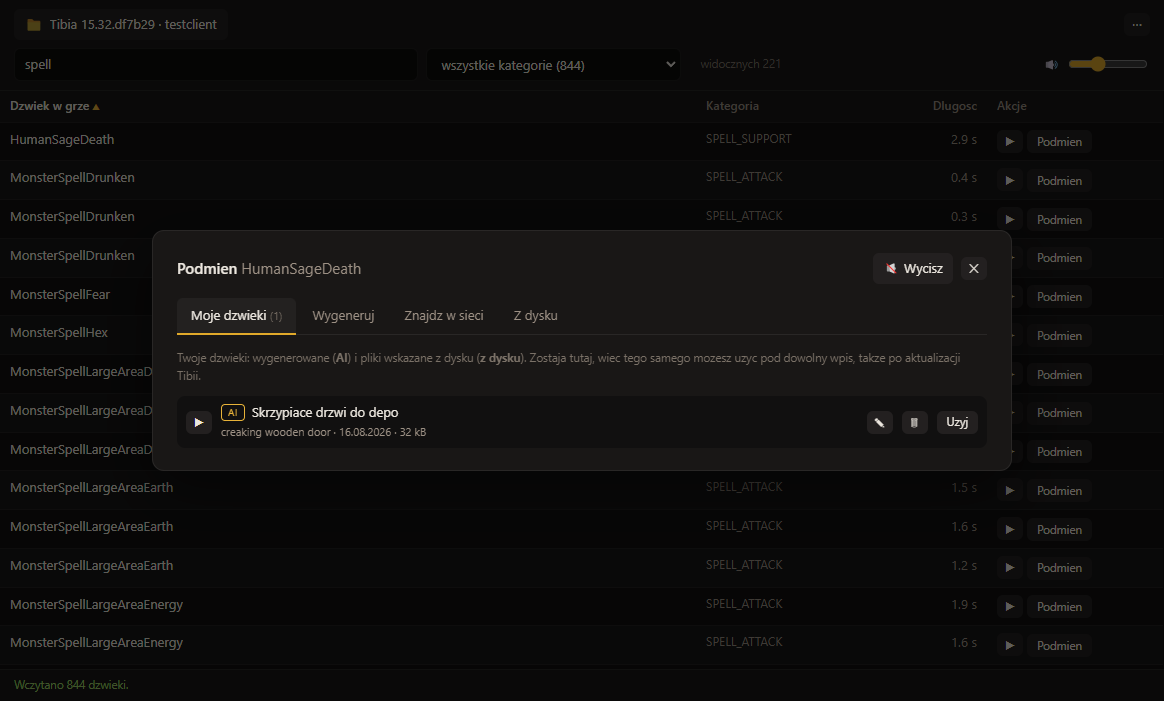Play the Skrzypiace drzwi do depo sound

coord(199,422)
